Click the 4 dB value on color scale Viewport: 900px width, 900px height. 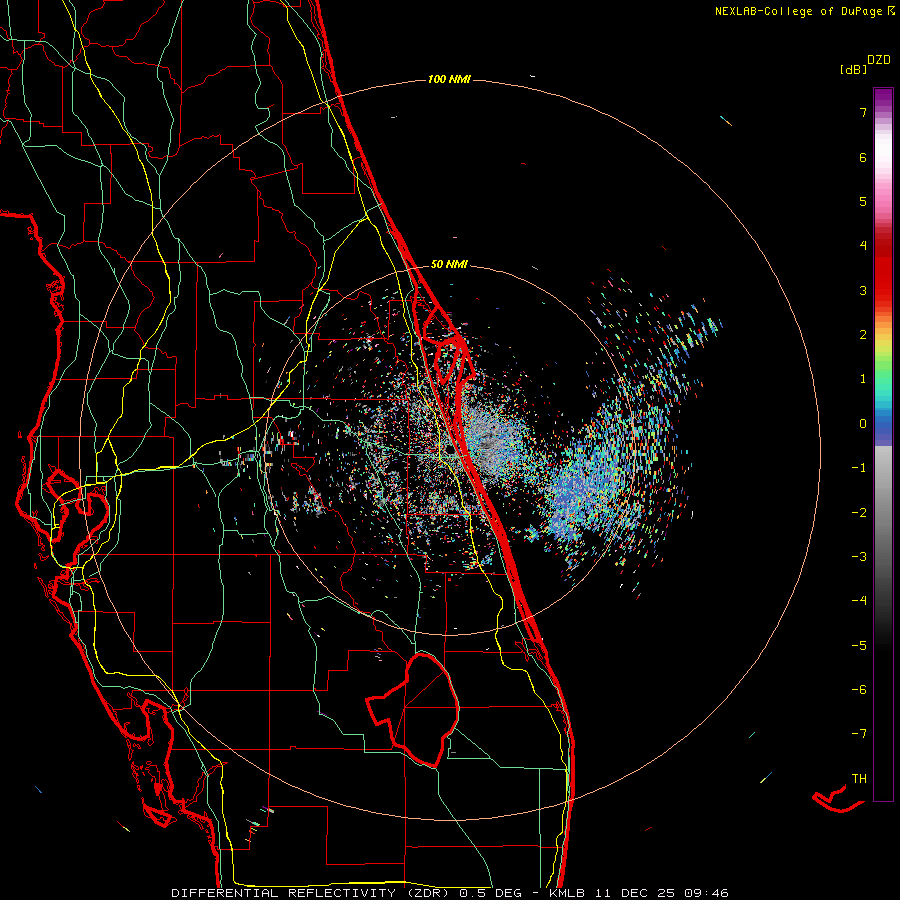863,246
